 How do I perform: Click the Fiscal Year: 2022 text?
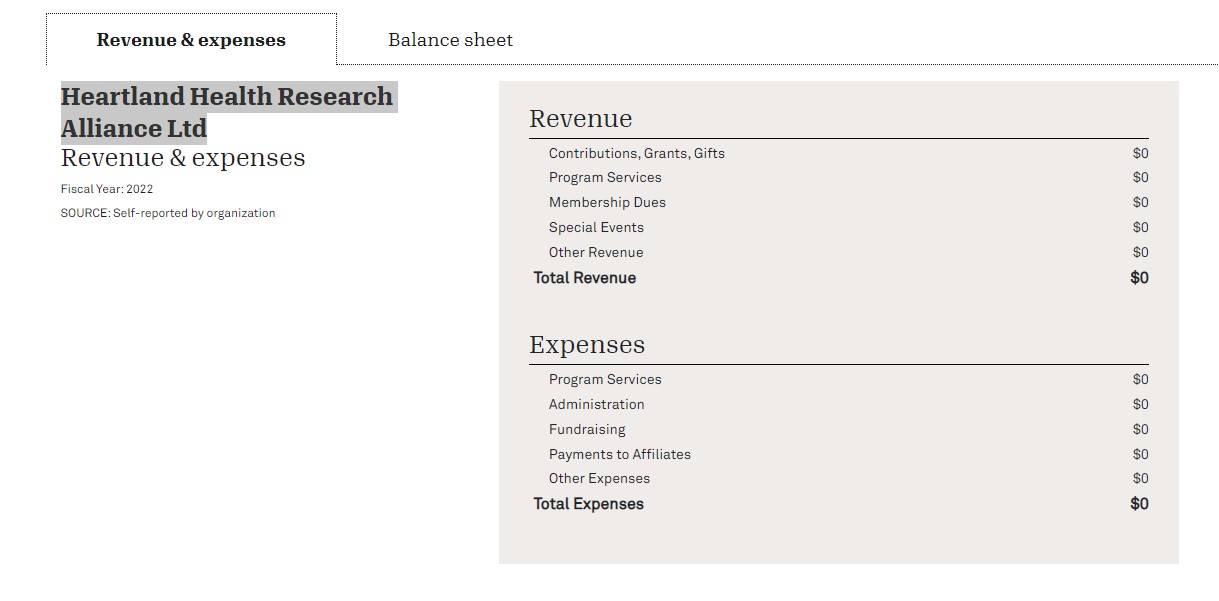pos(107,189)
